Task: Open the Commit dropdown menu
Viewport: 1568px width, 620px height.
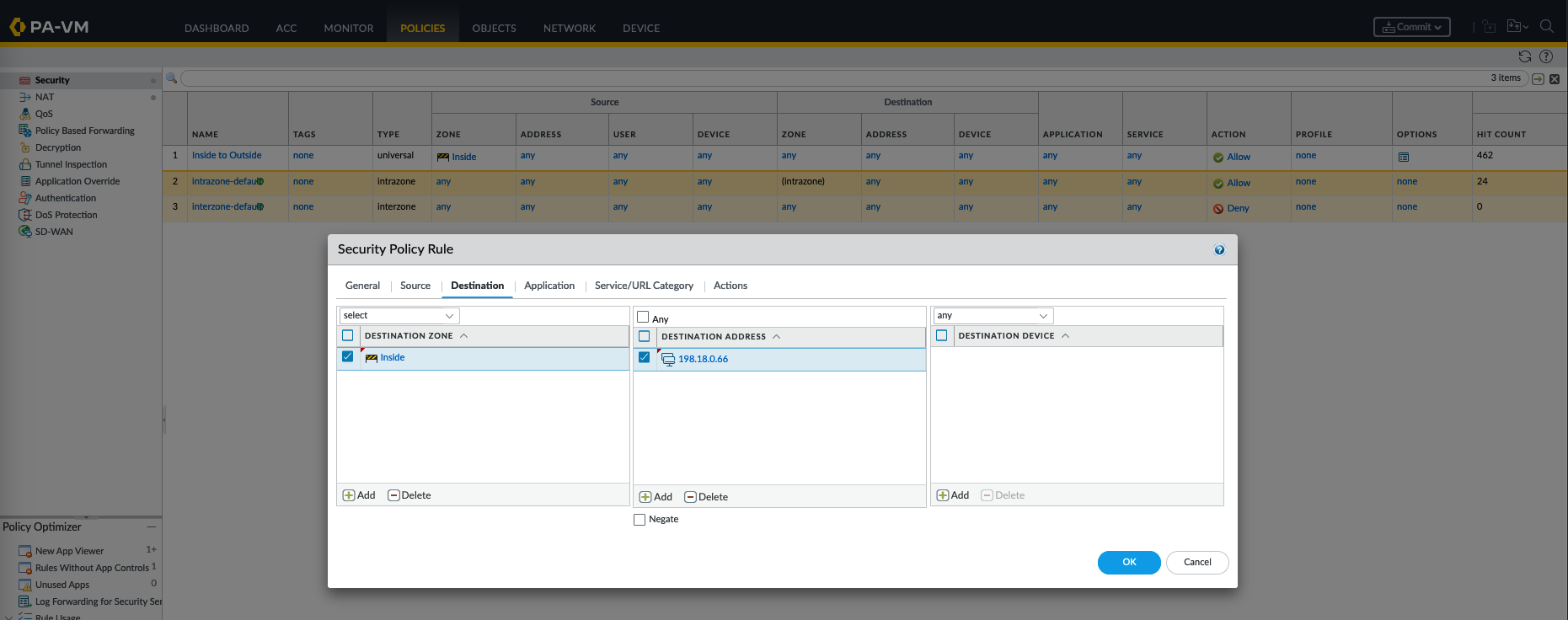Action: click(x=1411, y=27)
